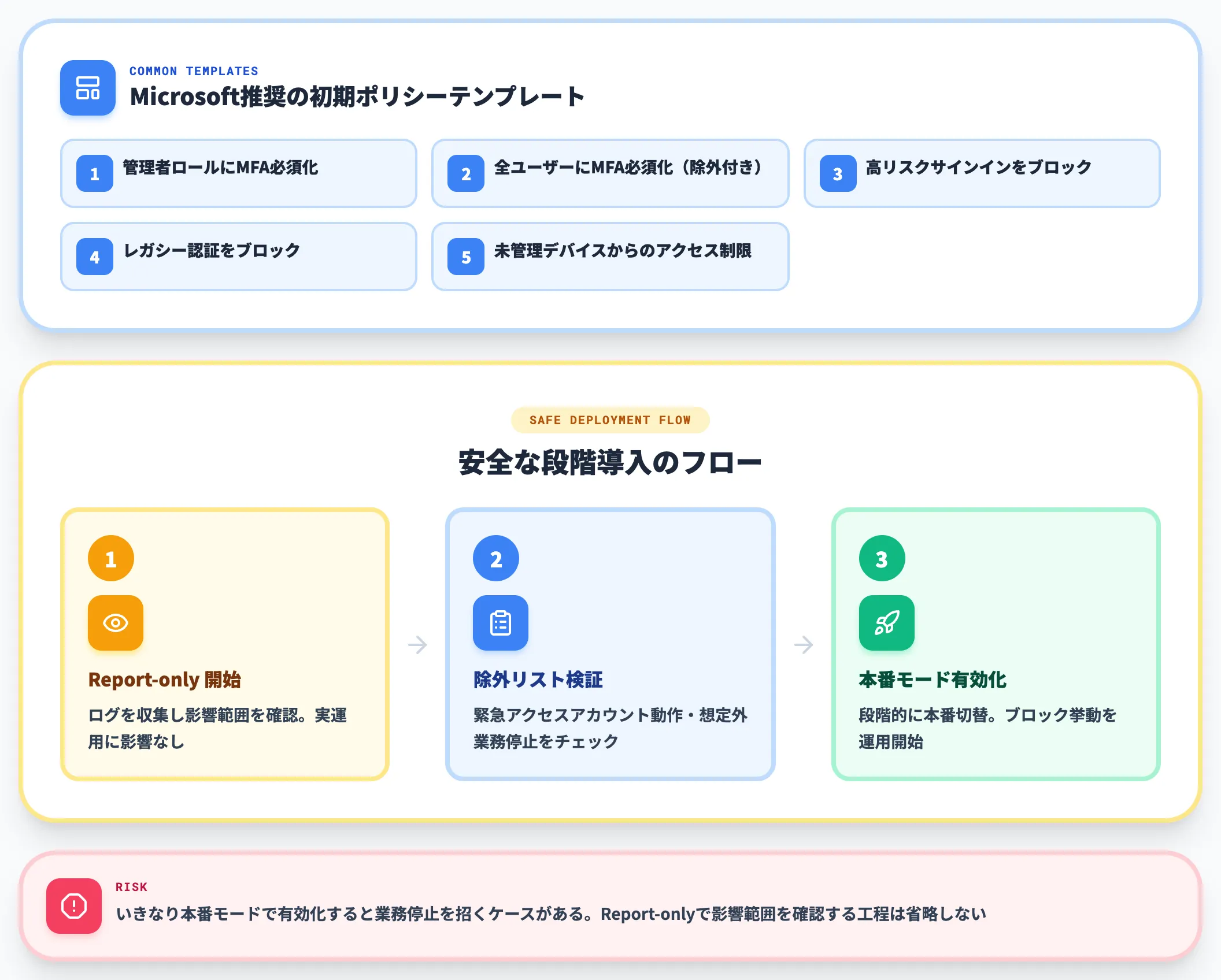
Task: Click description ログを収集し影響範囲を確認
Action: (x=217, y=728)
